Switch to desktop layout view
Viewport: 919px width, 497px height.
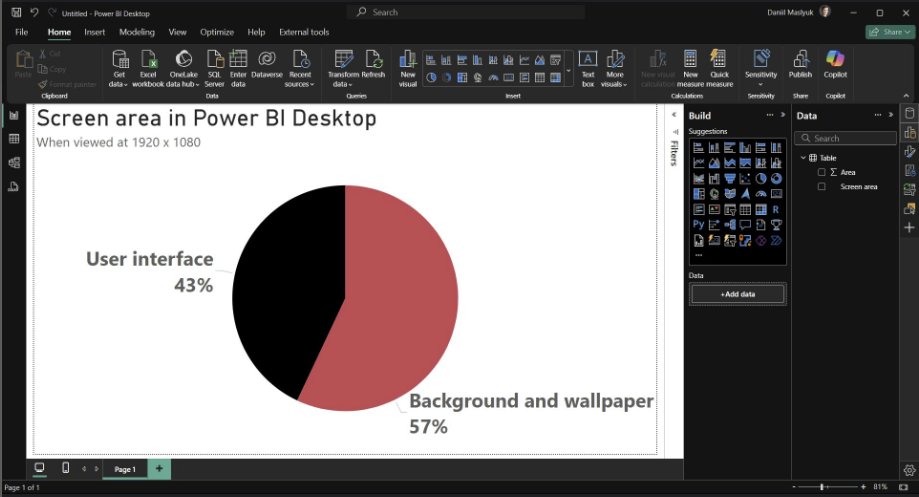(x=39, y=468)
